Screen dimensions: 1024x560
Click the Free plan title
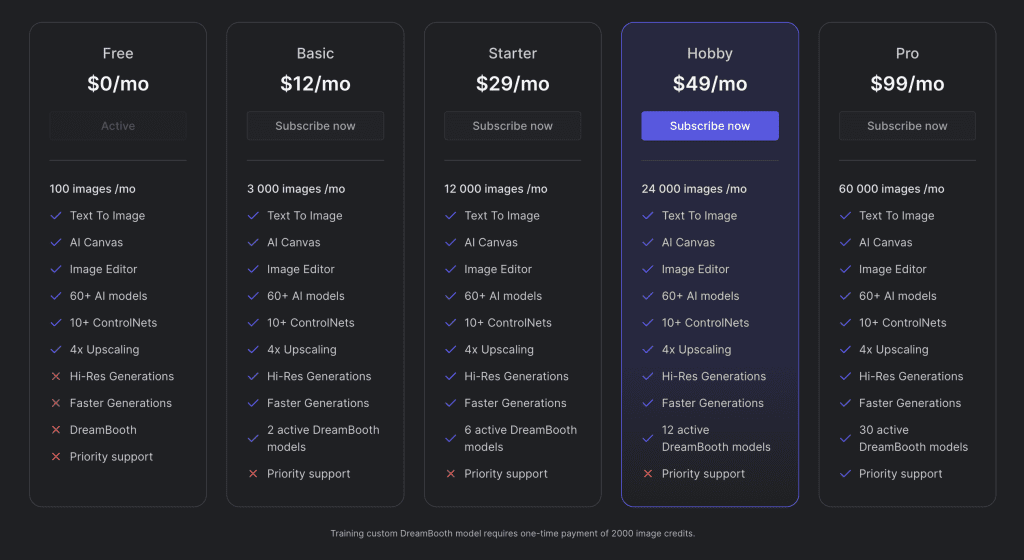click(118, 53)
